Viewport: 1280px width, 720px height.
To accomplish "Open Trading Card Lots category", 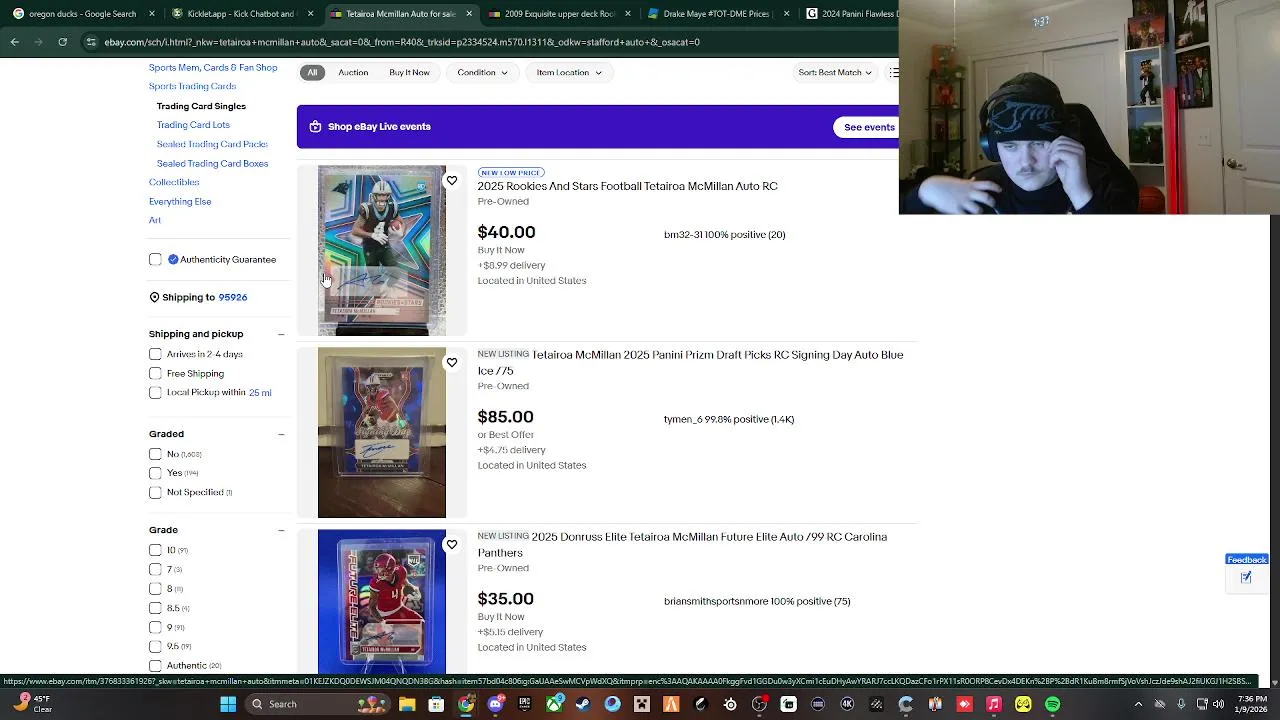I will click(193, 125).
